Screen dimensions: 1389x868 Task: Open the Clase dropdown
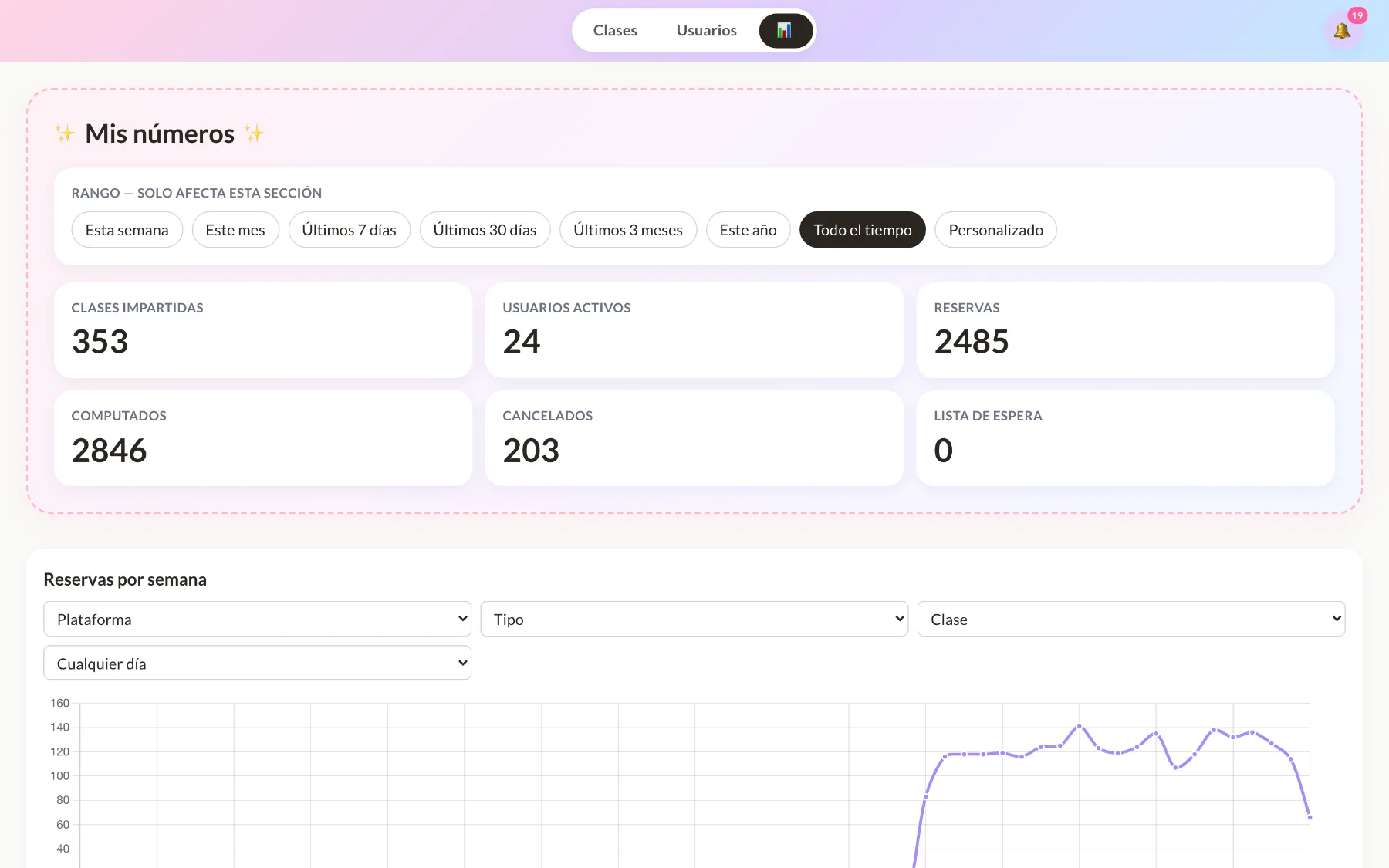coord(1131,619)
